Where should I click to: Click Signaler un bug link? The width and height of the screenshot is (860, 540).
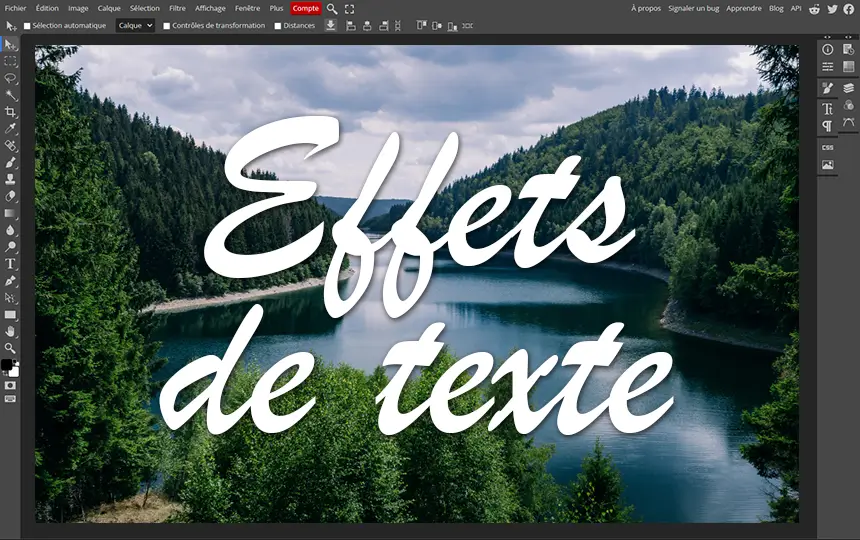693,8
